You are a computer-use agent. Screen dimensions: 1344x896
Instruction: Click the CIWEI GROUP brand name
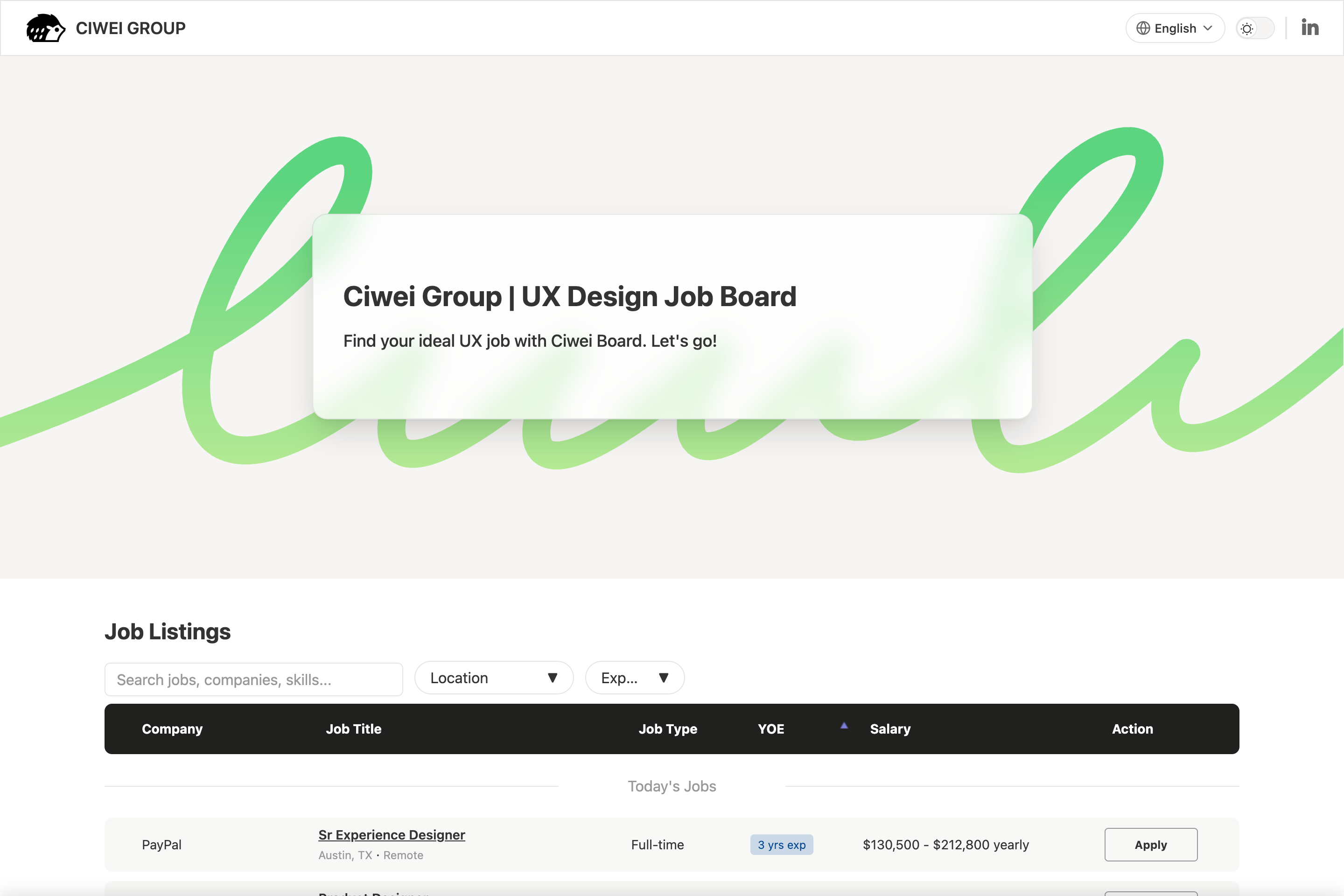pyautogui.click(x=130, y=28)
